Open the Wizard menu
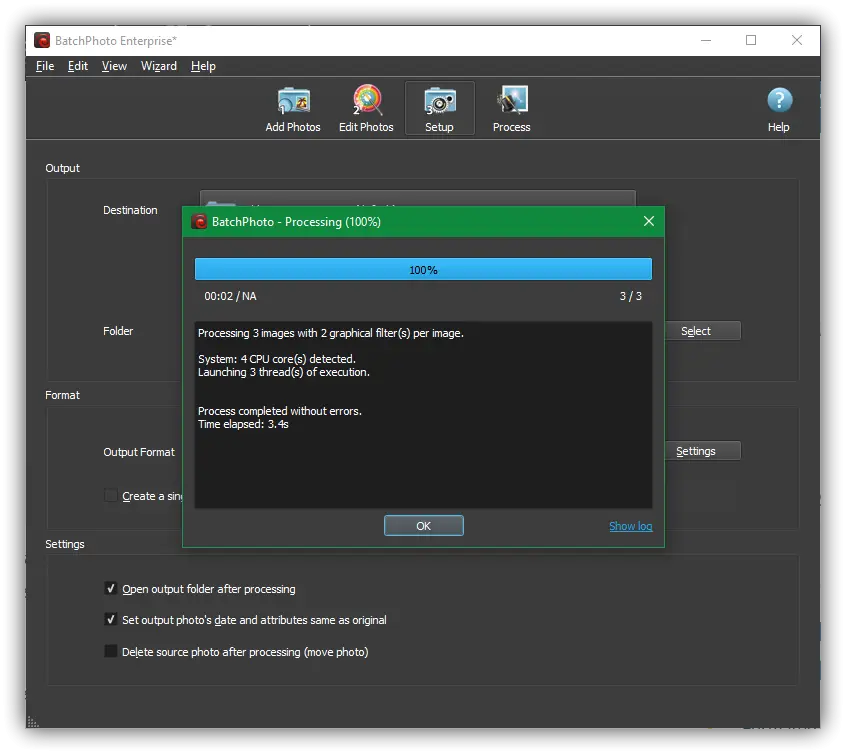846x754 pixels. 159,66
